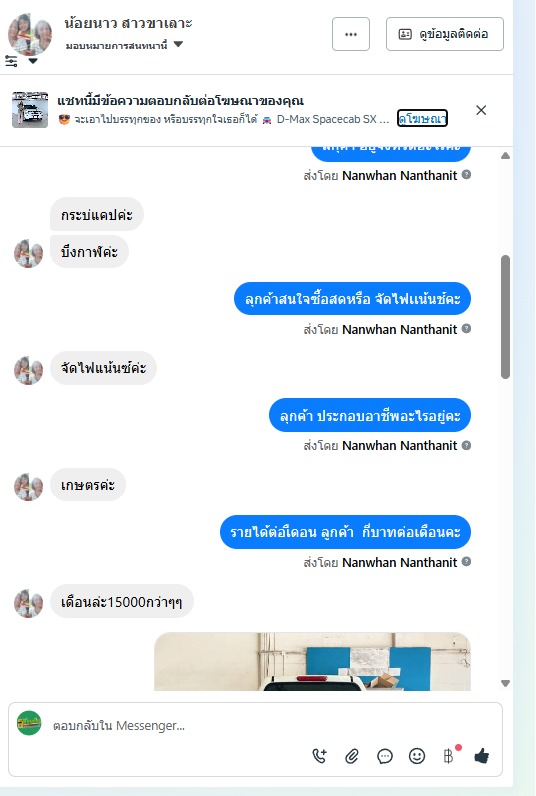536x796 pixels.
Task: Open the emoji picker smiley icon
Action: point(417,756)
